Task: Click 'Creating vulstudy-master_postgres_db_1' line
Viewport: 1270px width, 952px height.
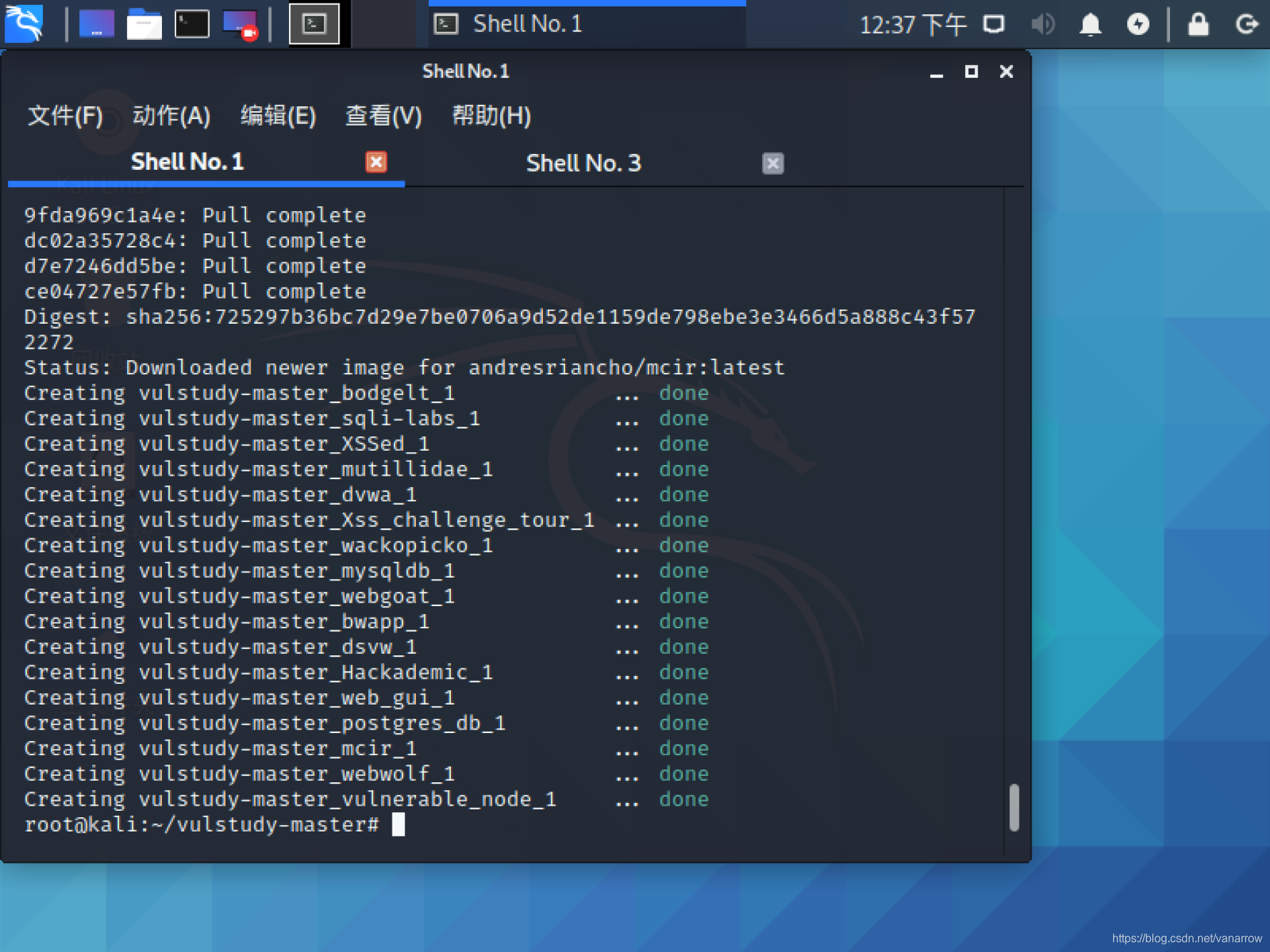Action: click(366, 724)
